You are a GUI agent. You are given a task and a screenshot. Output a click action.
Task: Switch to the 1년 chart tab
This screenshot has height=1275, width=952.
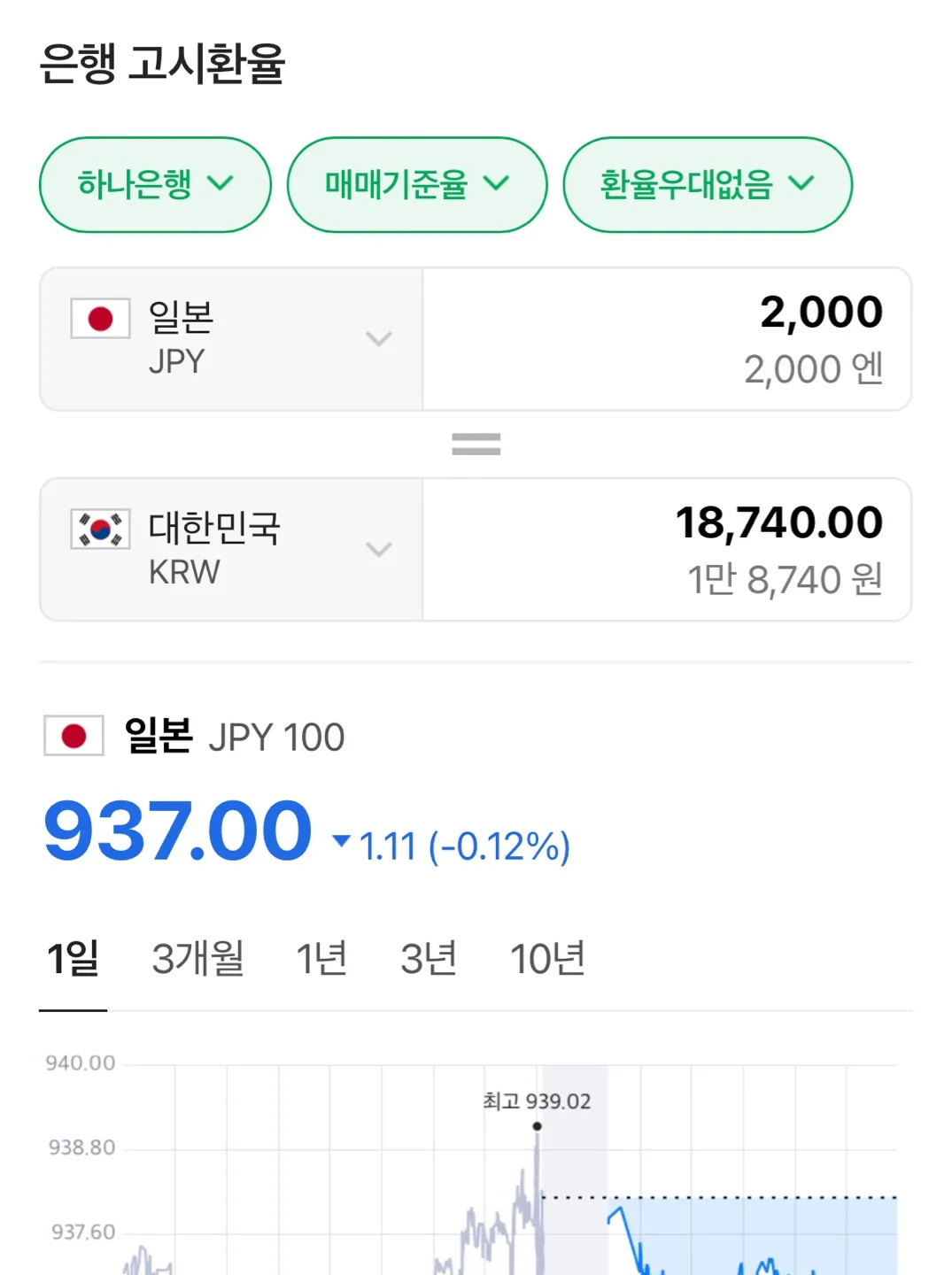(x=321, y=959)
